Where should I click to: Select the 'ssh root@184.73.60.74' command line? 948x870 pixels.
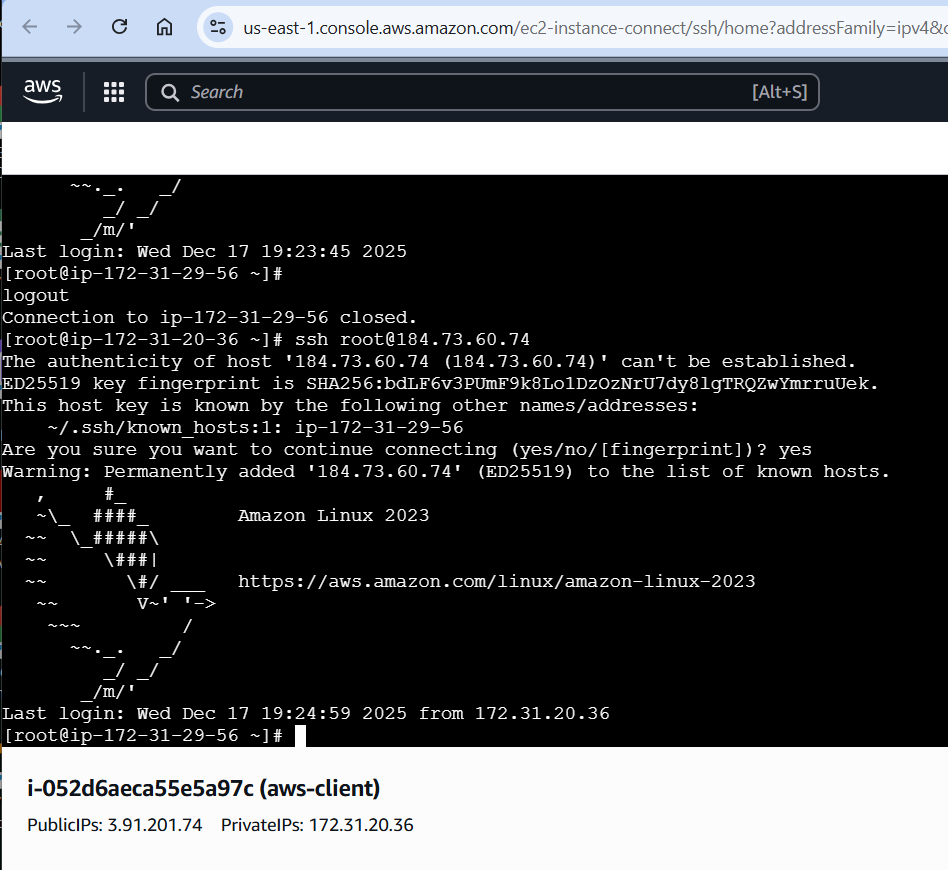[412, 340]
